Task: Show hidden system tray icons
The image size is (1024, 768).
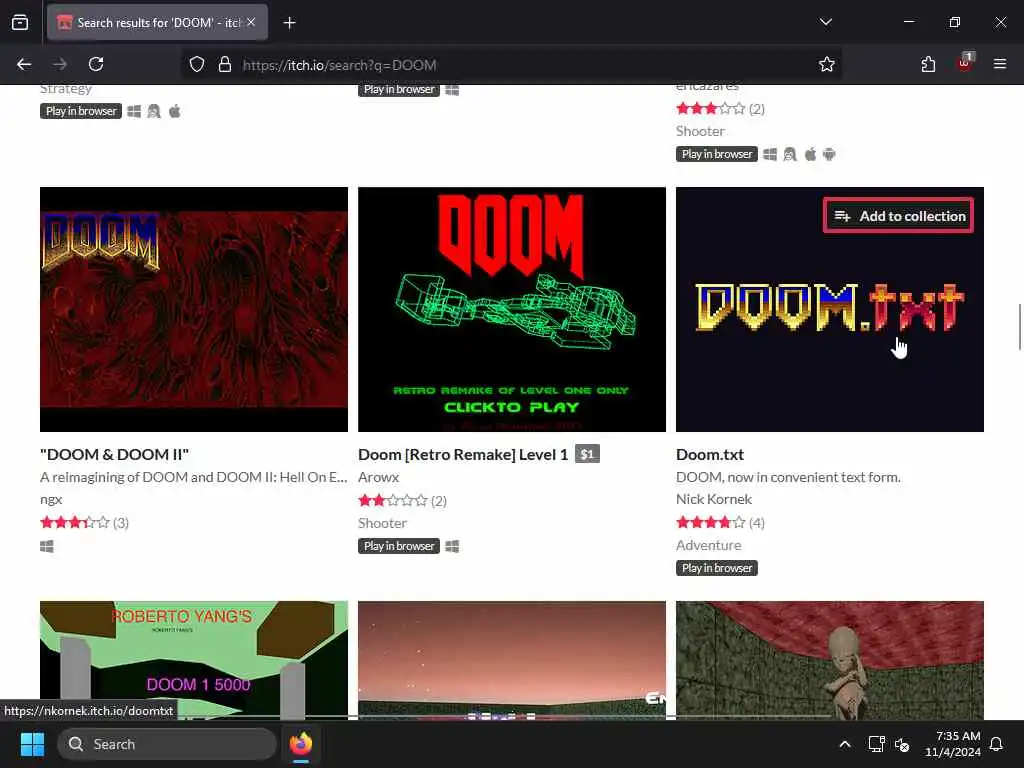Action: coord(844,744)
